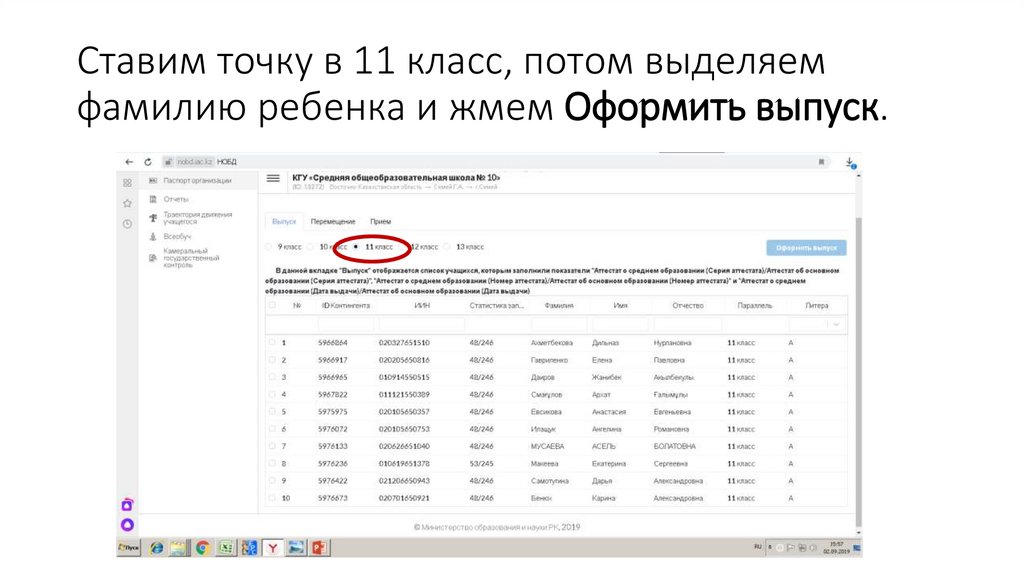
Task: Tick checkbox for row 4 Смагулов
Action: [272, 394]
